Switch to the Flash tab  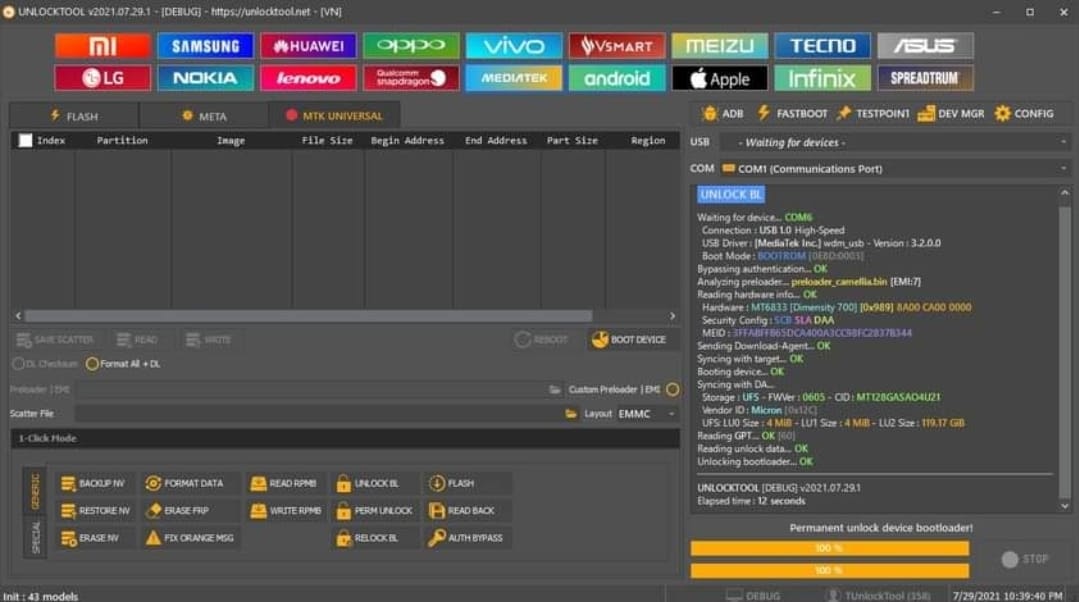tap(74, 116)
